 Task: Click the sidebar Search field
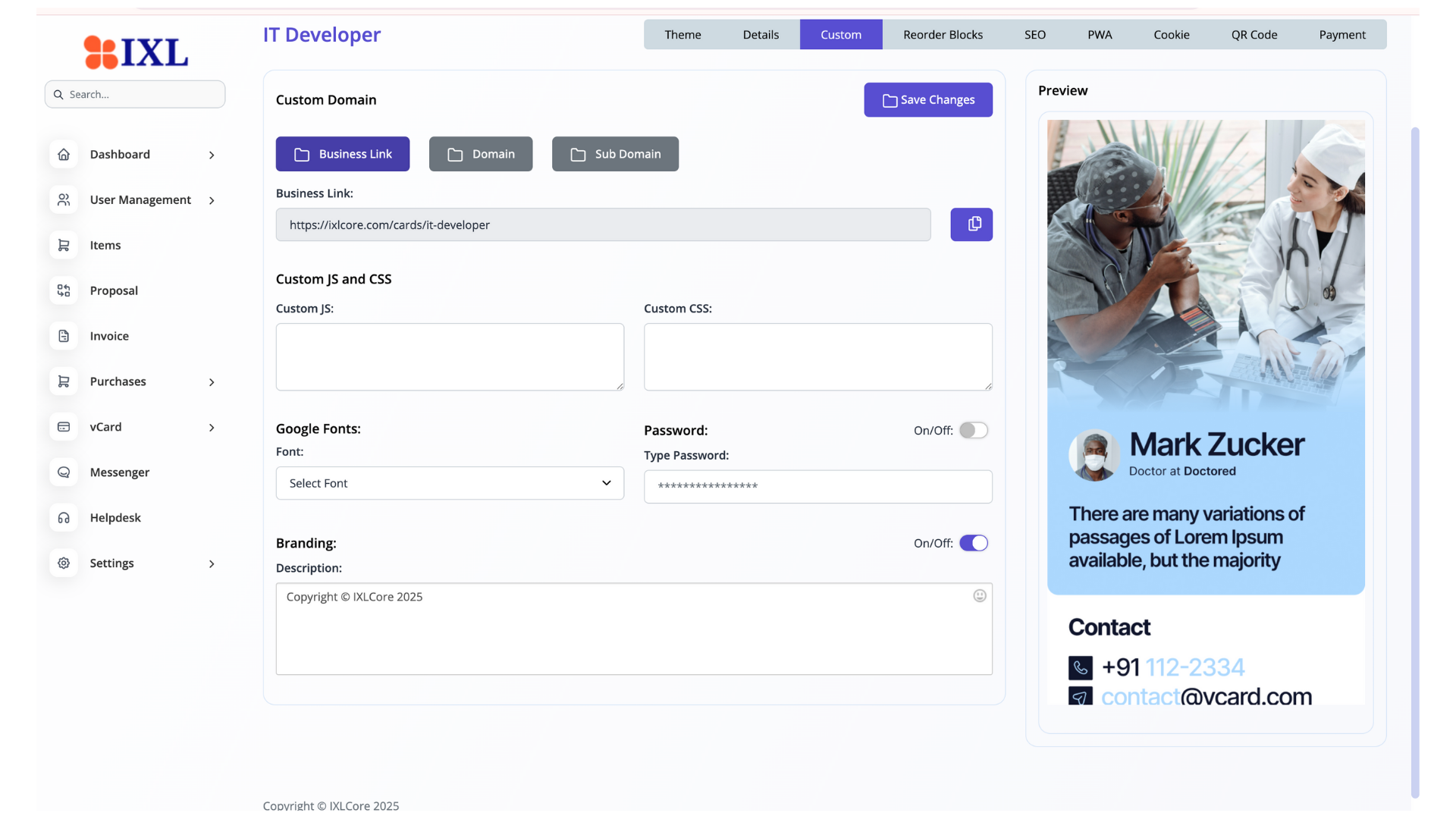click(x=135, y=95)
